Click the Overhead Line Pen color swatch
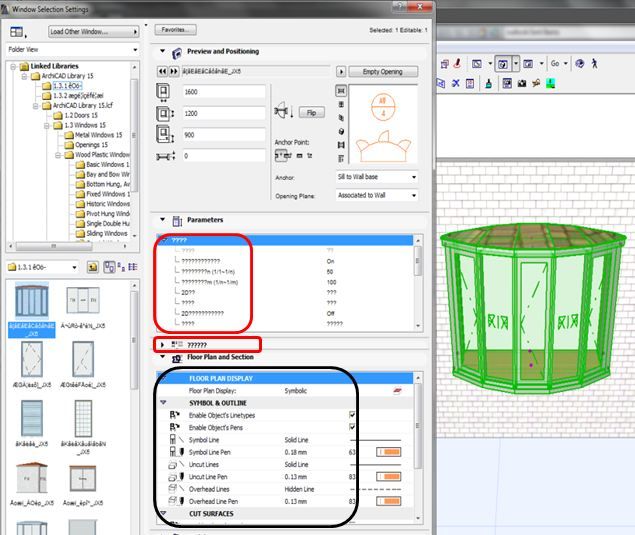This screenshot has width=635, height=535. pos(389,501)
